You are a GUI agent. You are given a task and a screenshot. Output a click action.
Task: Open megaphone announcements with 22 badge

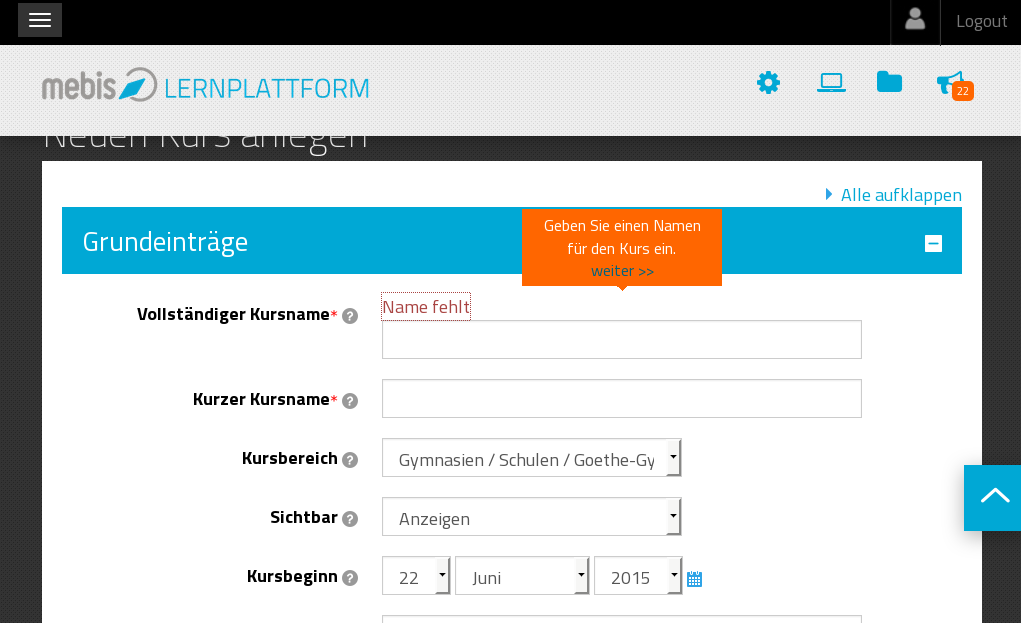point(952,84)
